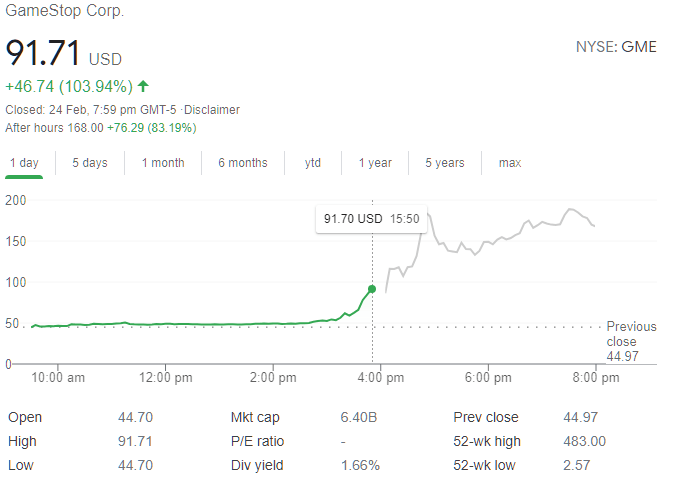Click the Open value 44.70
The image size is (681, 489).
[x=136, y=417]
